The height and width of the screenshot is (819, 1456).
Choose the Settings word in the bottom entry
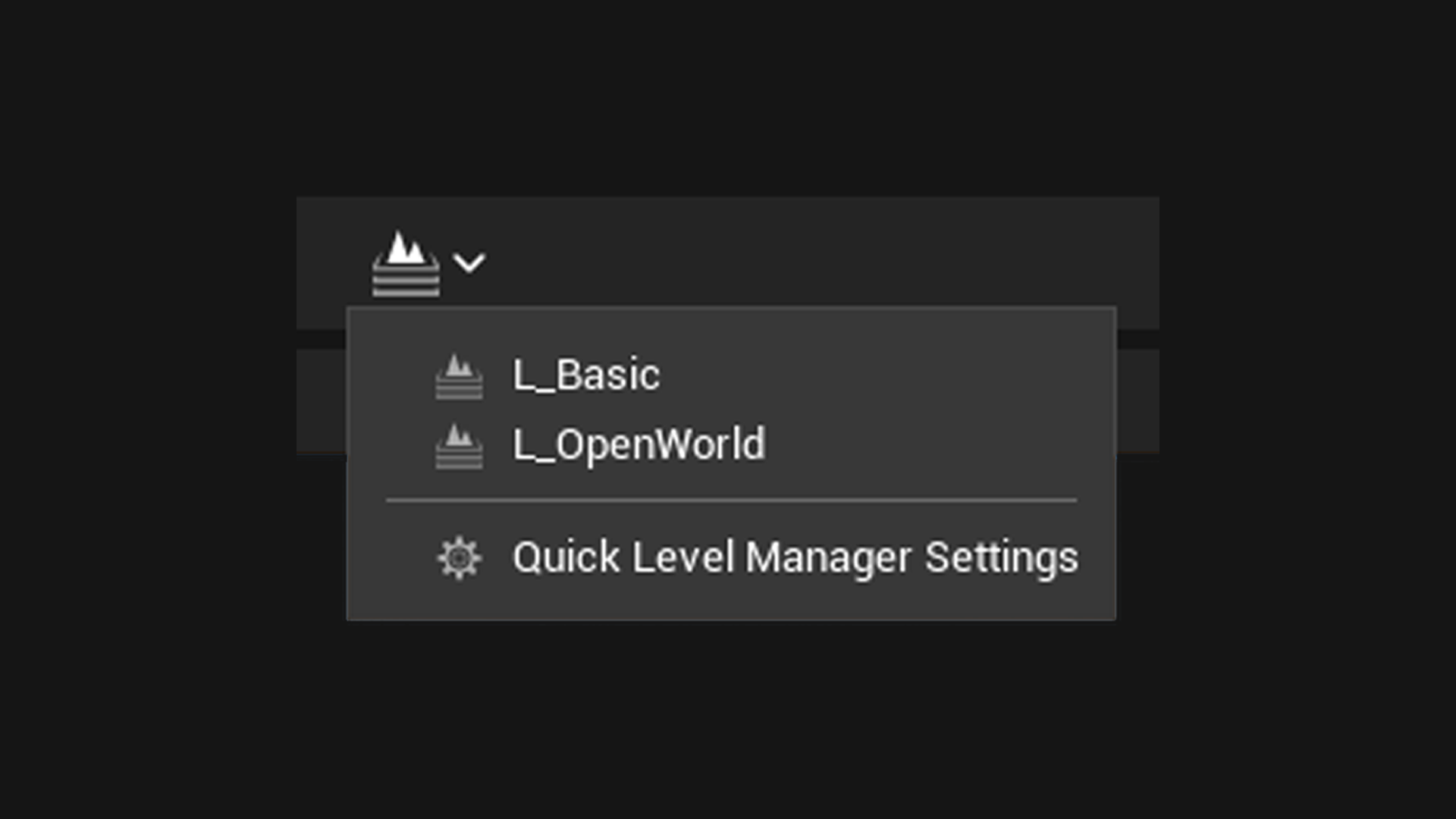[1001, 559]
